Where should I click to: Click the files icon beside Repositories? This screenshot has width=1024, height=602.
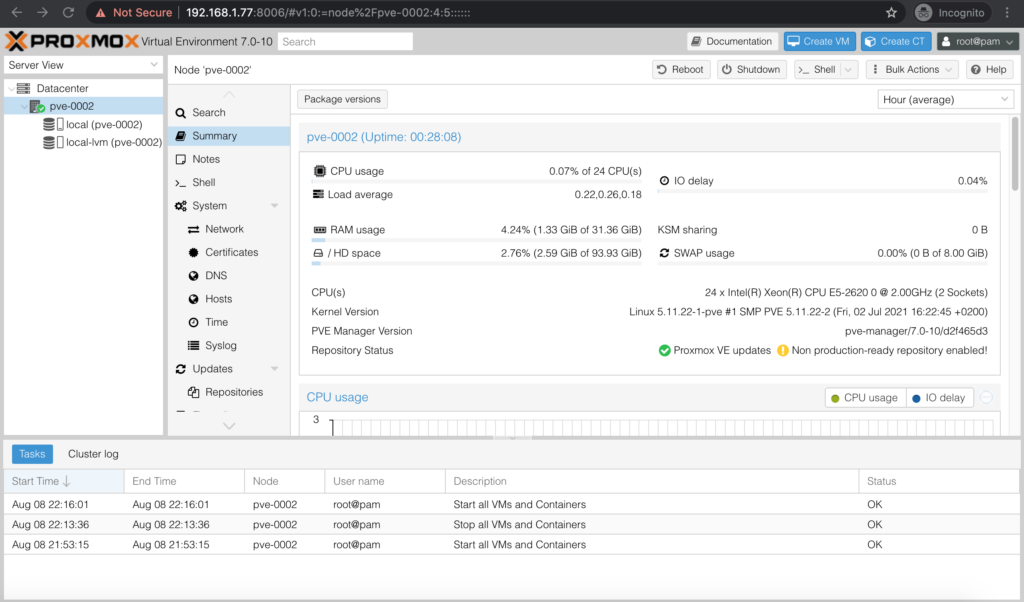(x=193, y=392)
